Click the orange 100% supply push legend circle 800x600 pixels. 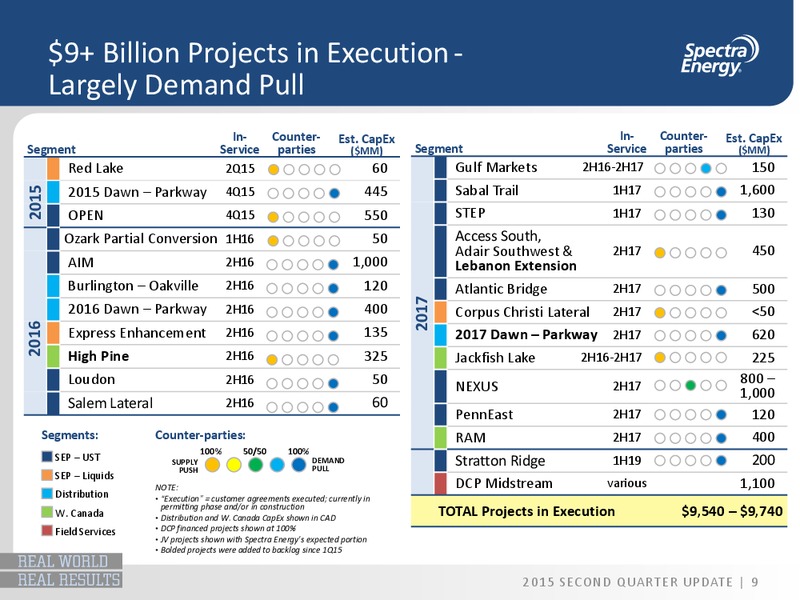click(212, 465)
